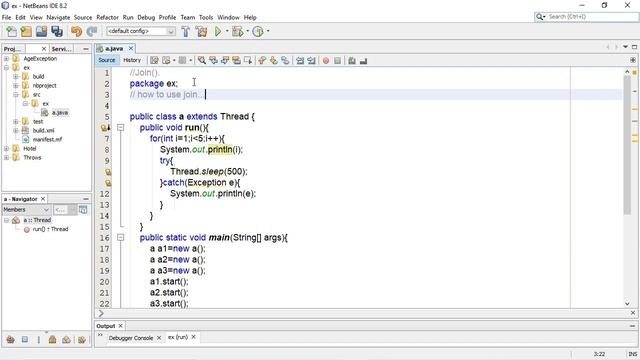Viewport: 640px width, 360px height.
Task: Jump to next bookmark icon
Action: click(x=273, y=60)
